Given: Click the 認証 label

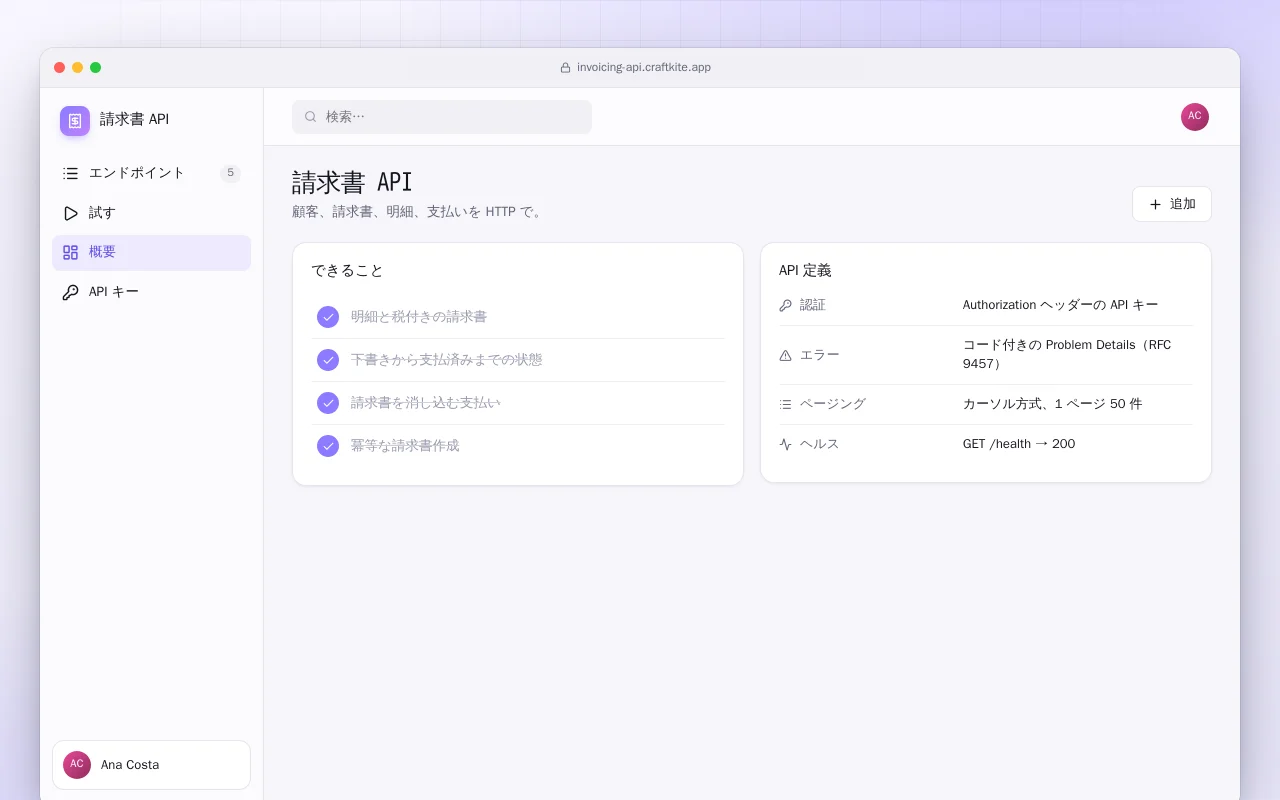Looking at the screenshot, I should pyautogui.click(x=813, y=305).
